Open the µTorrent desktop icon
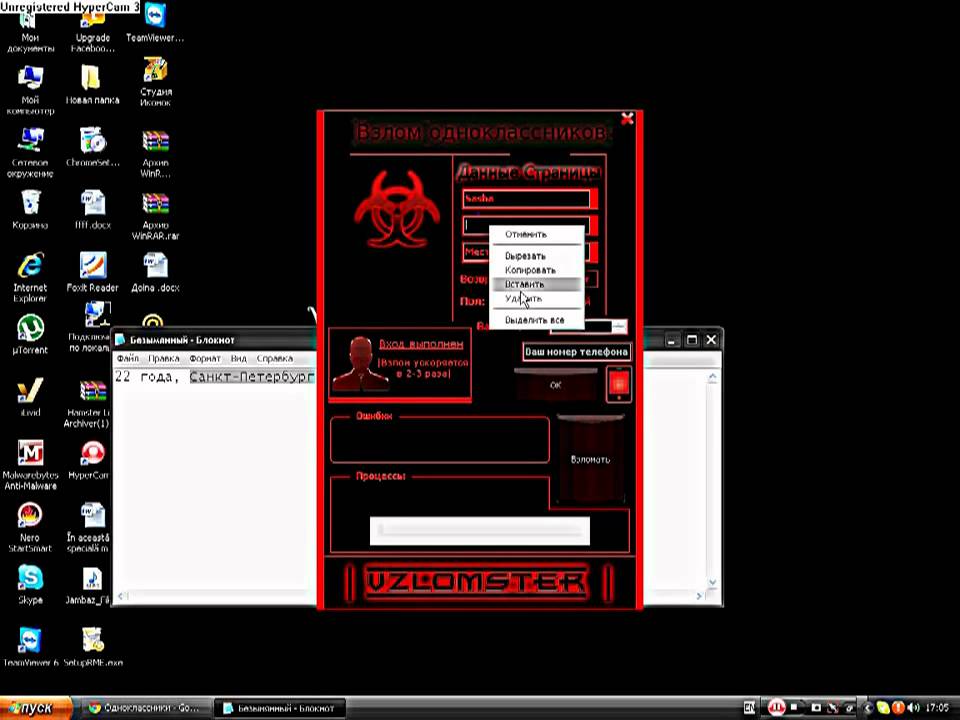The image size is (960, 720). (x=30, y=334)
